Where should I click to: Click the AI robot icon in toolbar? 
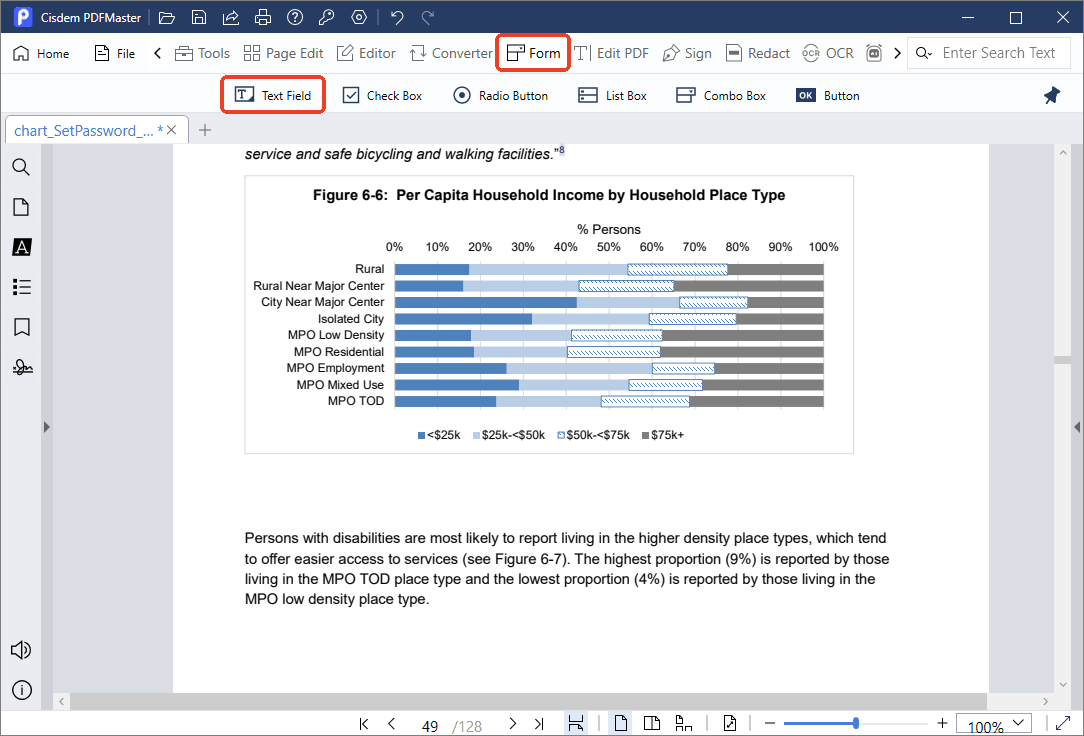tap(874, 53)
